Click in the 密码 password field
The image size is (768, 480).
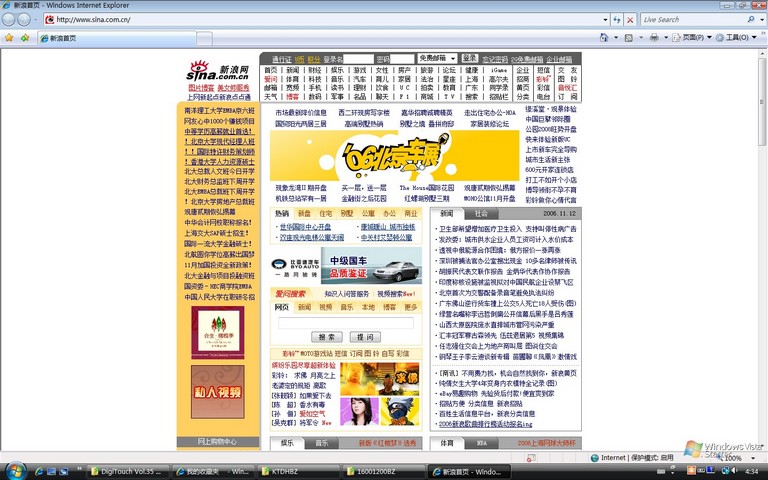point(403,59)
